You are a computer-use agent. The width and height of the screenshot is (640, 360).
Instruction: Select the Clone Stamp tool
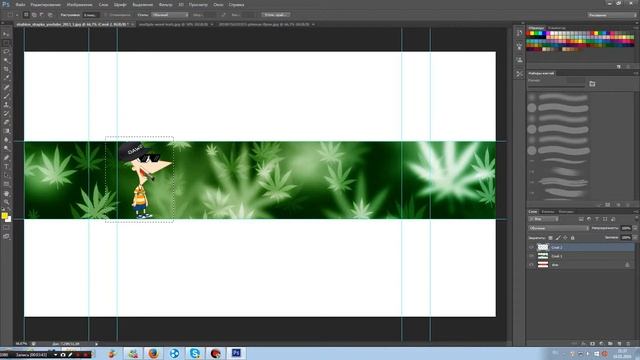[6, 105]
